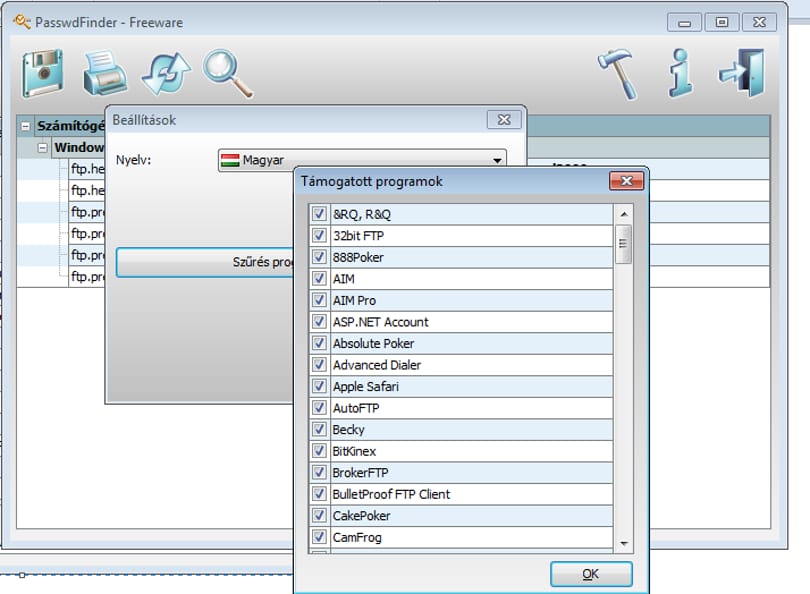The width and height of the screenshot is (810, 594).
Task: Uncheck the BitKinex checkbox
Action: 319,450
